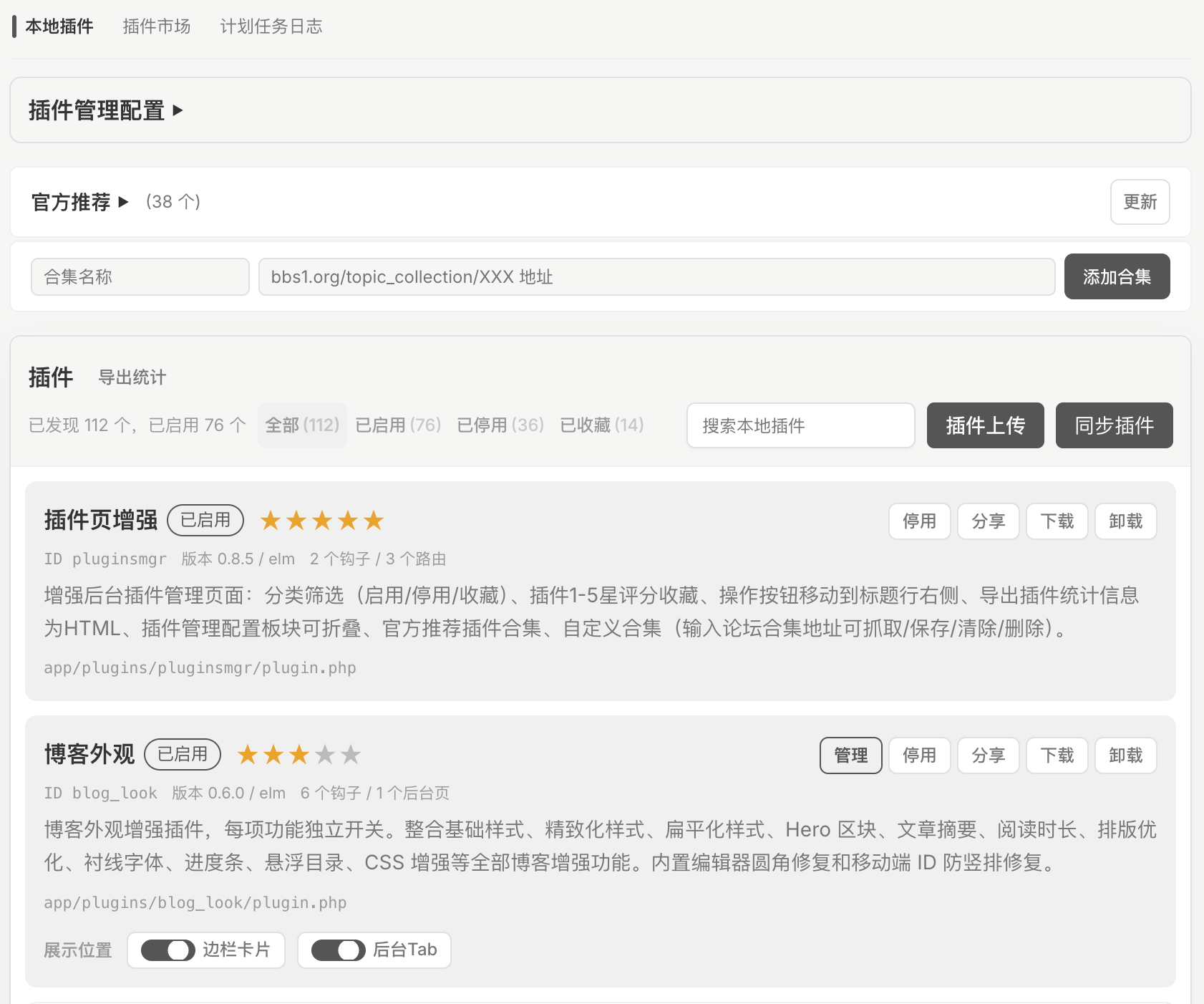Image resolution: width=1204 pixels, height=1004 pixels.
Task: Uninstall the 博客外观 plugin
Action: pyautogui.click(x=1126, y=756)
